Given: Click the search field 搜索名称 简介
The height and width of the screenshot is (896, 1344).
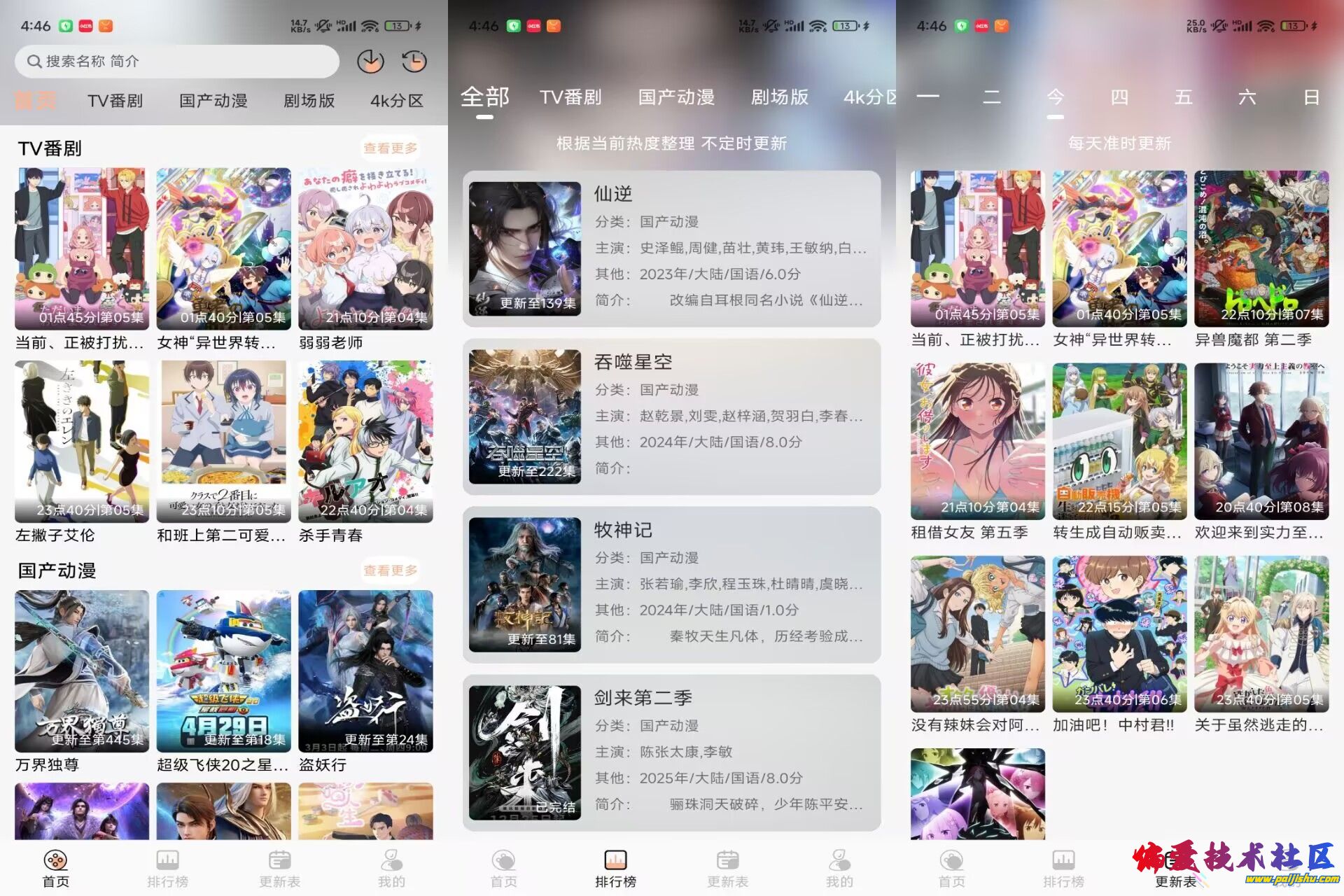Looking at the screenshot, I should pos(176,62).
